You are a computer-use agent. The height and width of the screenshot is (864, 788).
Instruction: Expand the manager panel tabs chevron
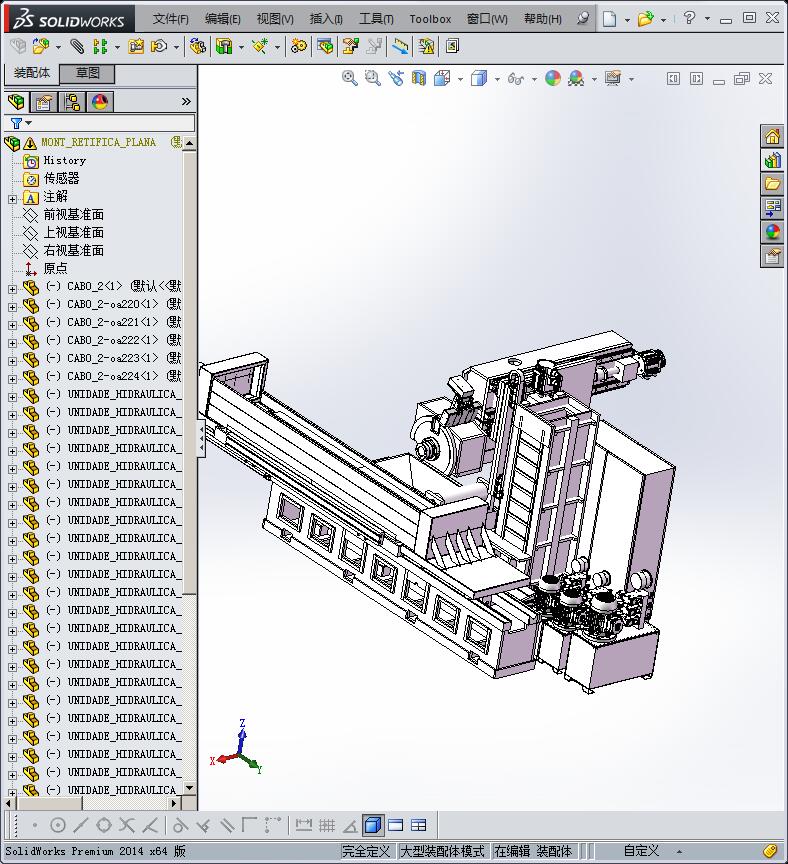186,101
